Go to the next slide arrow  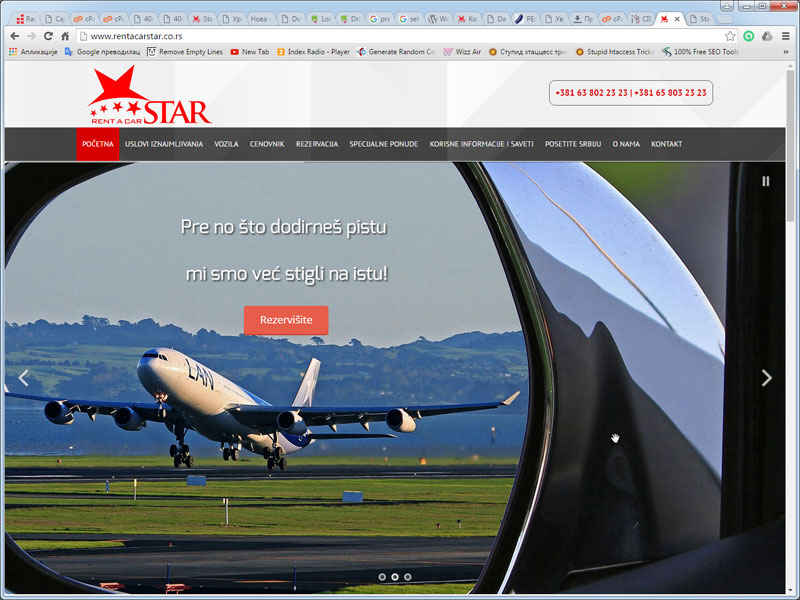point(766,378)
